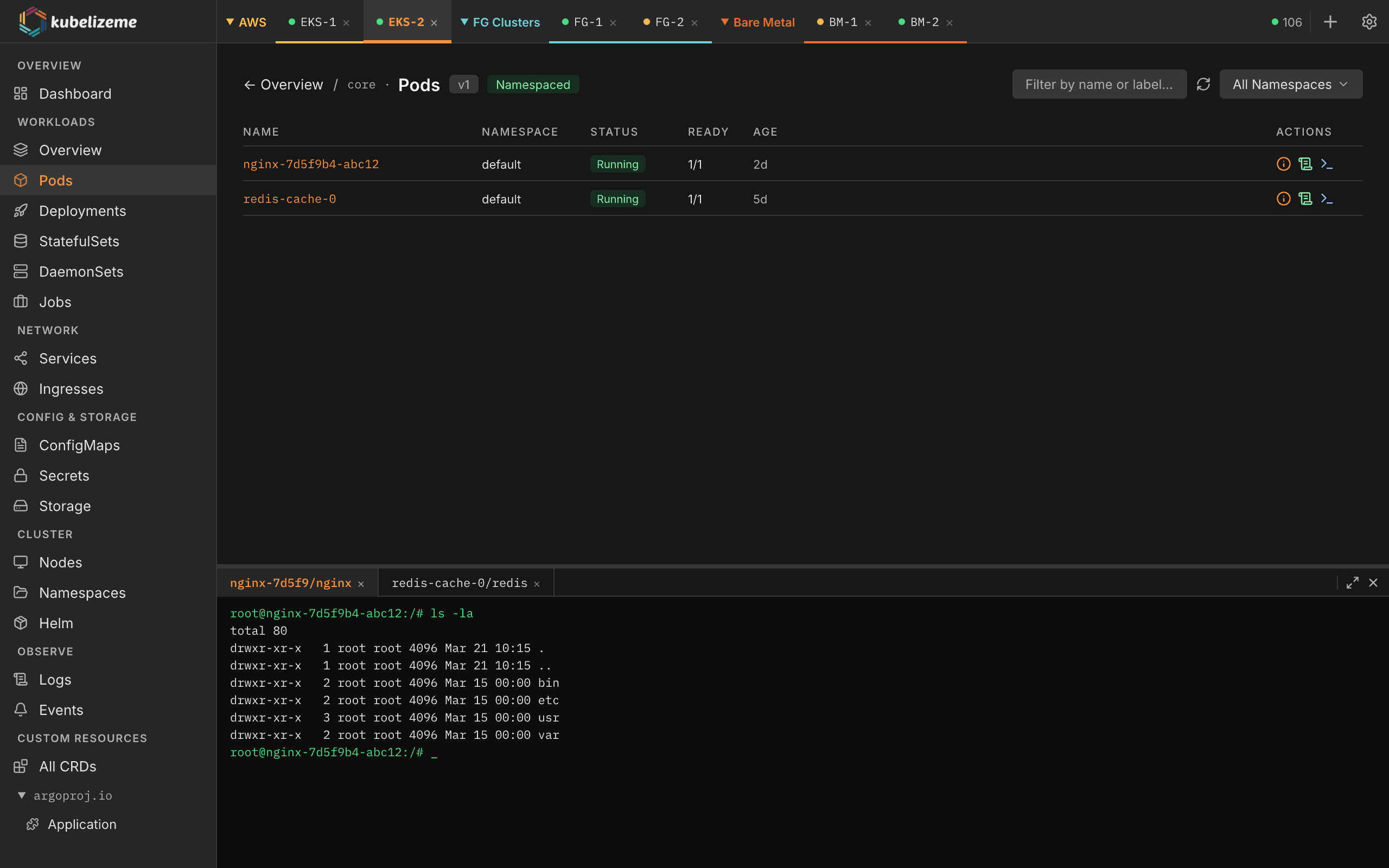Click the Filter by name or label field

(x=1099, y=84)
